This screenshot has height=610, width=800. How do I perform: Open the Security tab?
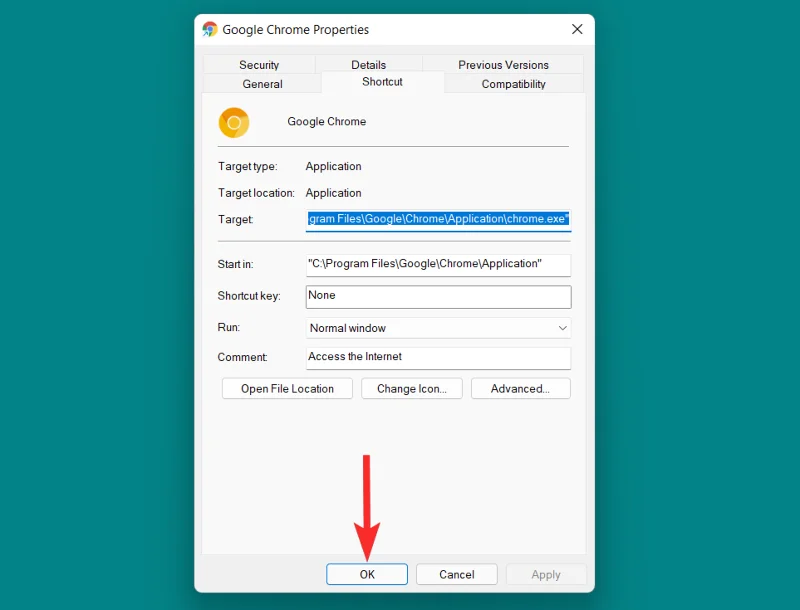click(260, 64)
